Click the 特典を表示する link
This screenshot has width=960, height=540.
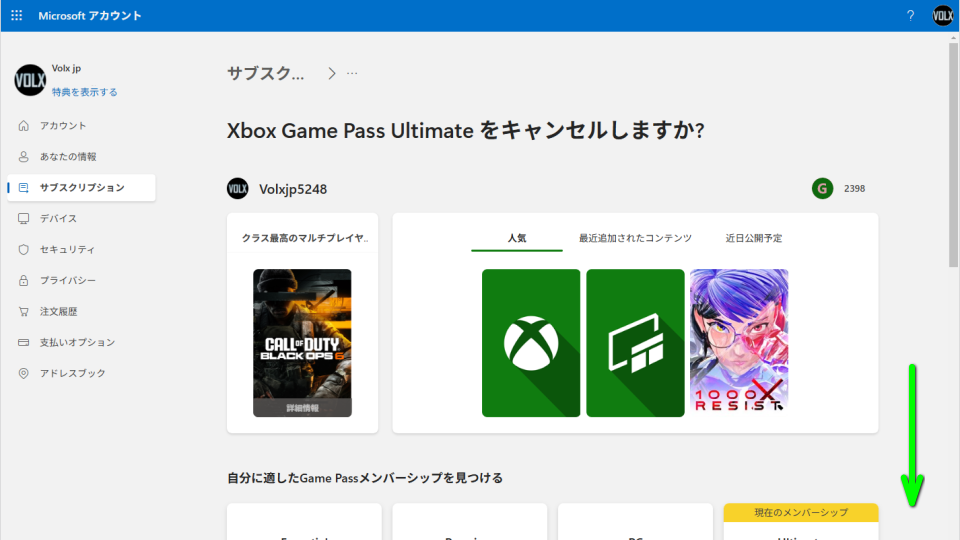tap(85, 92)
